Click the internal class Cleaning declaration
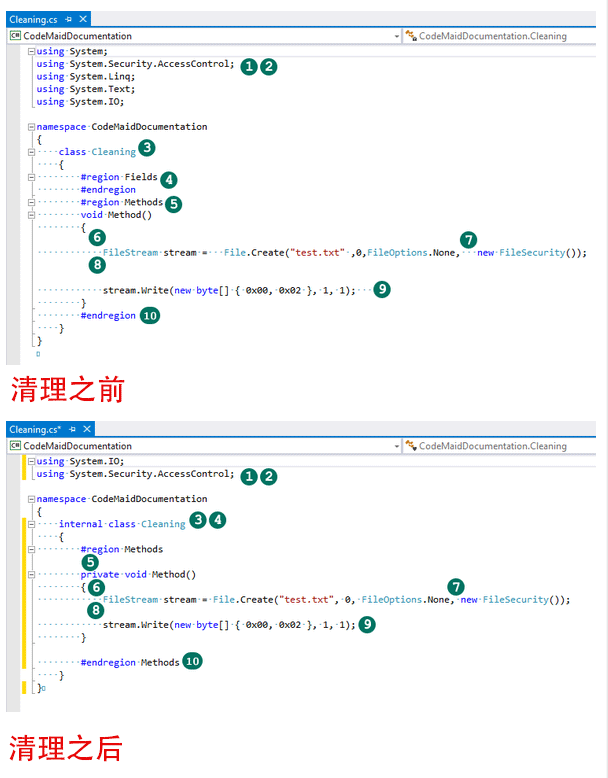 [122, 524]
